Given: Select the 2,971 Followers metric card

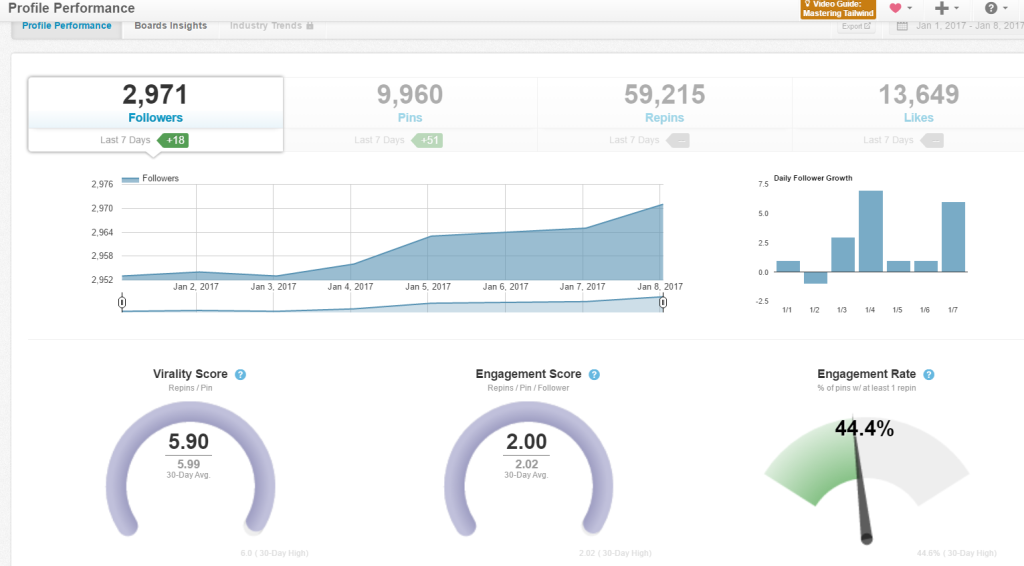Looking at the screenshot, I should tap(155, 114).
